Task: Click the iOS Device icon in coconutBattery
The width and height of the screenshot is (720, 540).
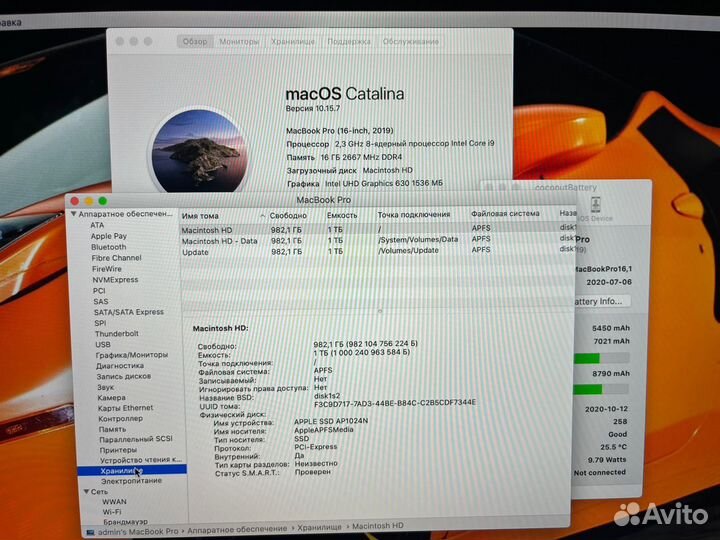Action: pos(595,204)
